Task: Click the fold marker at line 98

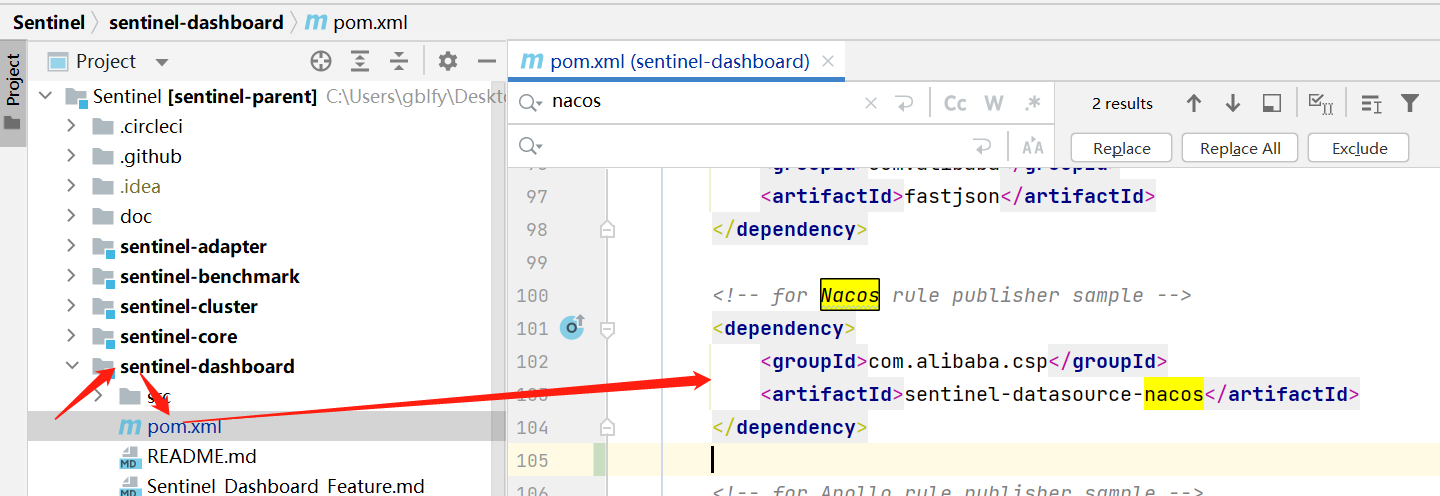Action: tap(606, 230)
